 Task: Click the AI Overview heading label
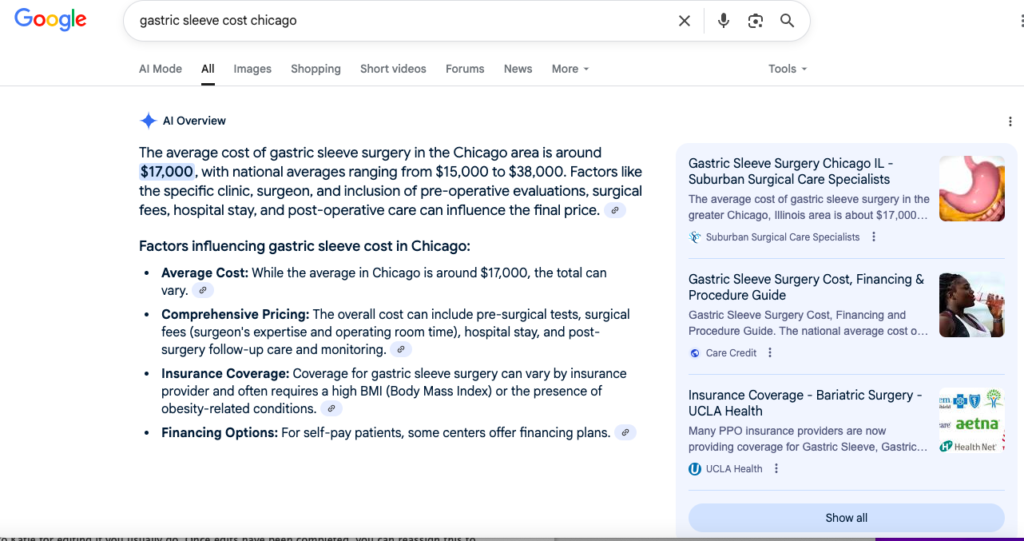point(194,121)
